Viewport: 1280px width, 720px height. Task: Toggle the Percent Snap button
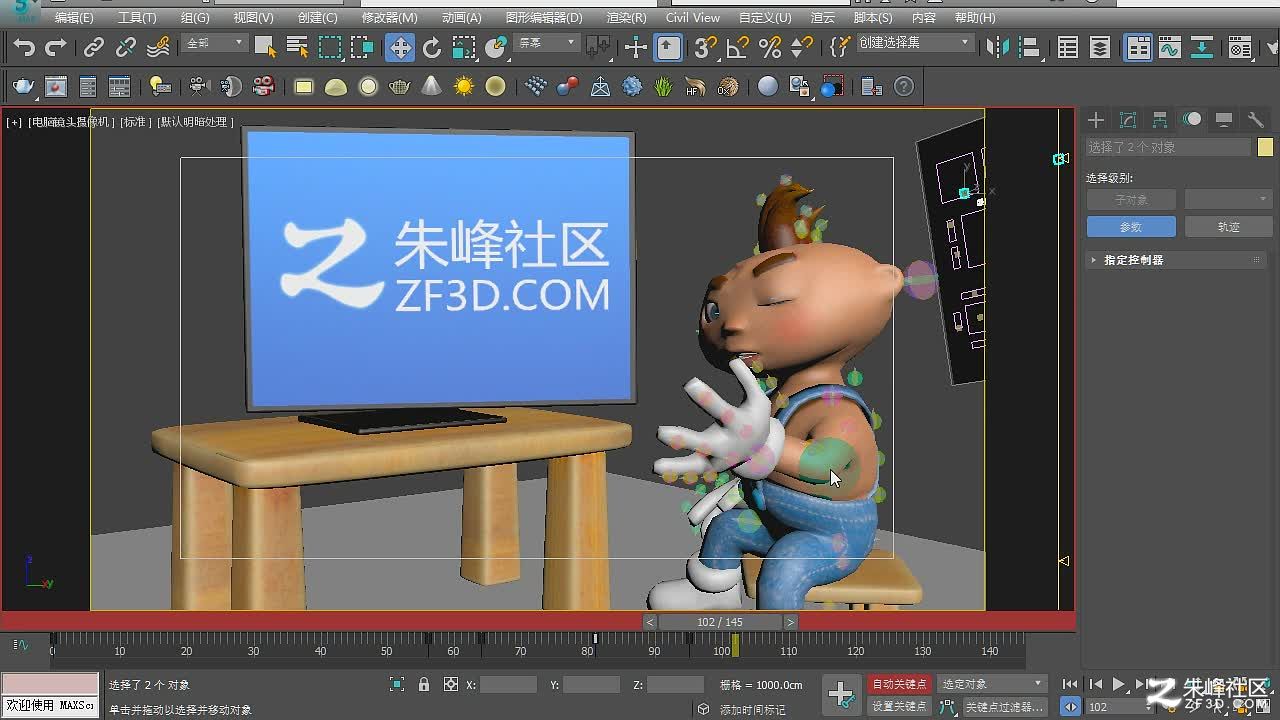coord(770,47)
